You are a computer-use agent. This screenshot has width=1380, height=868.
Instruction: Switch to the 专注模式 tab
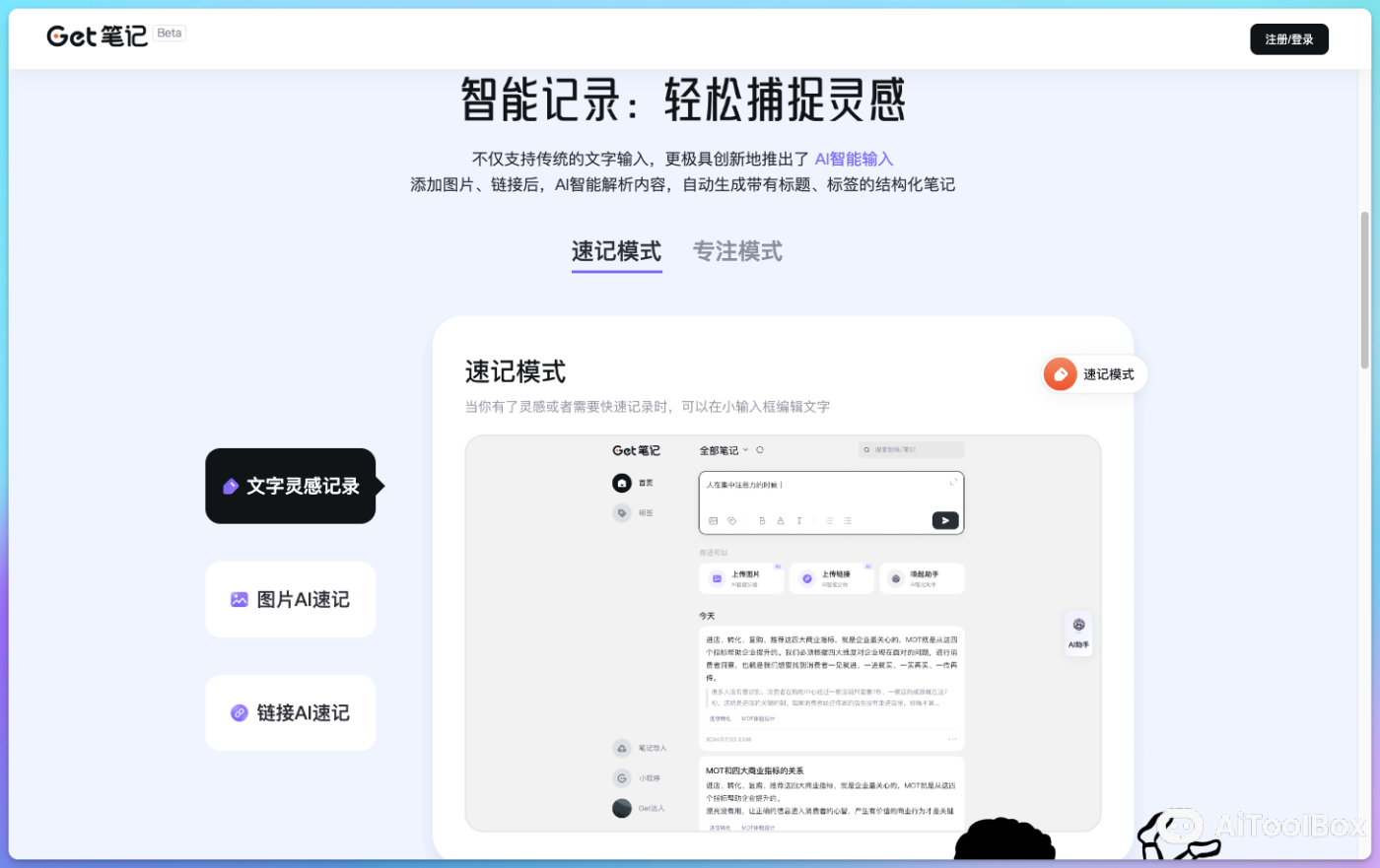pos(737,251)
